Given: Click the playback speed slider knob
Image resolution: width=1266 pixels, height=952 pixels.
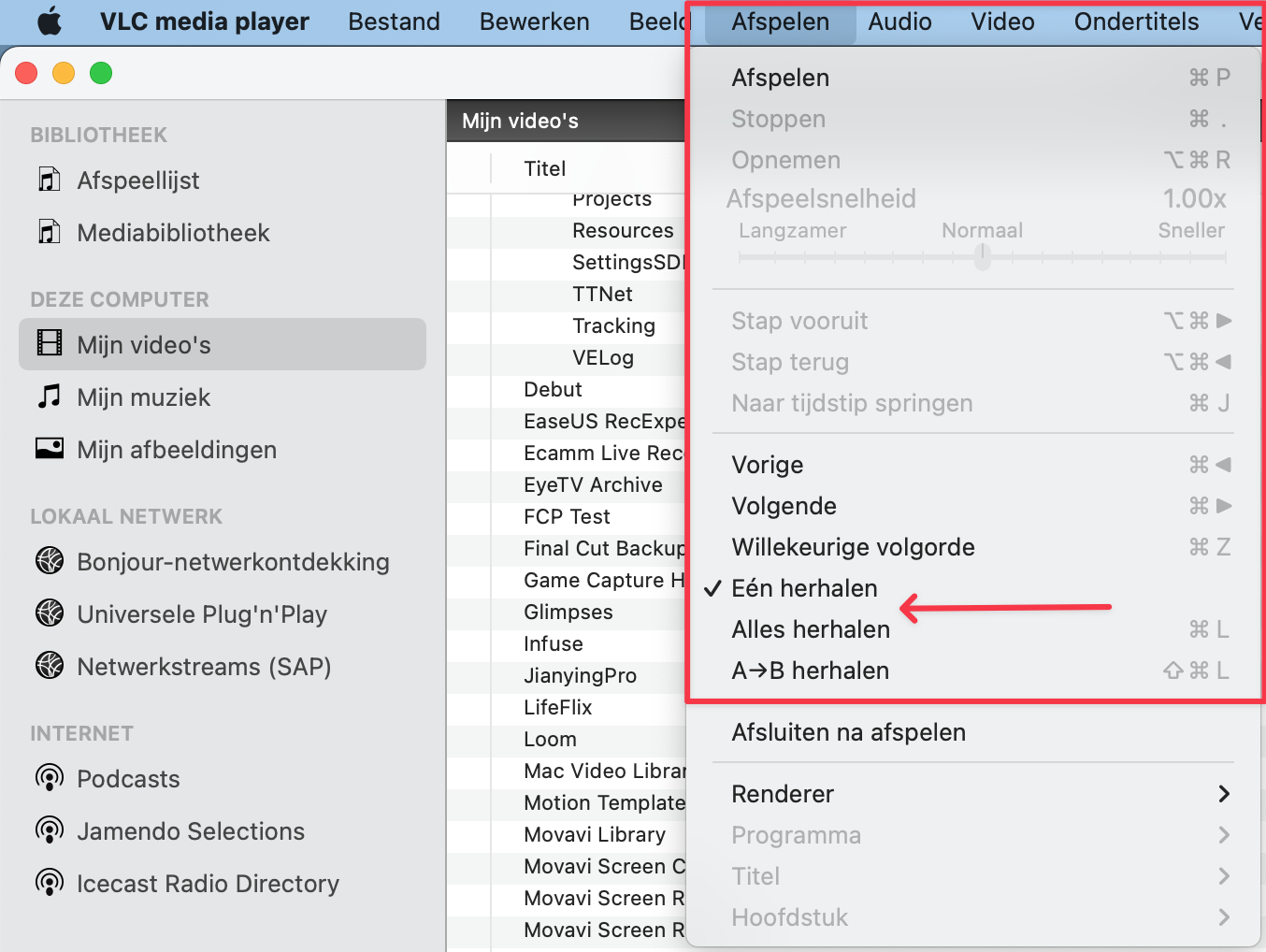Looking at the screenshot, I should [x=982, y=256].
